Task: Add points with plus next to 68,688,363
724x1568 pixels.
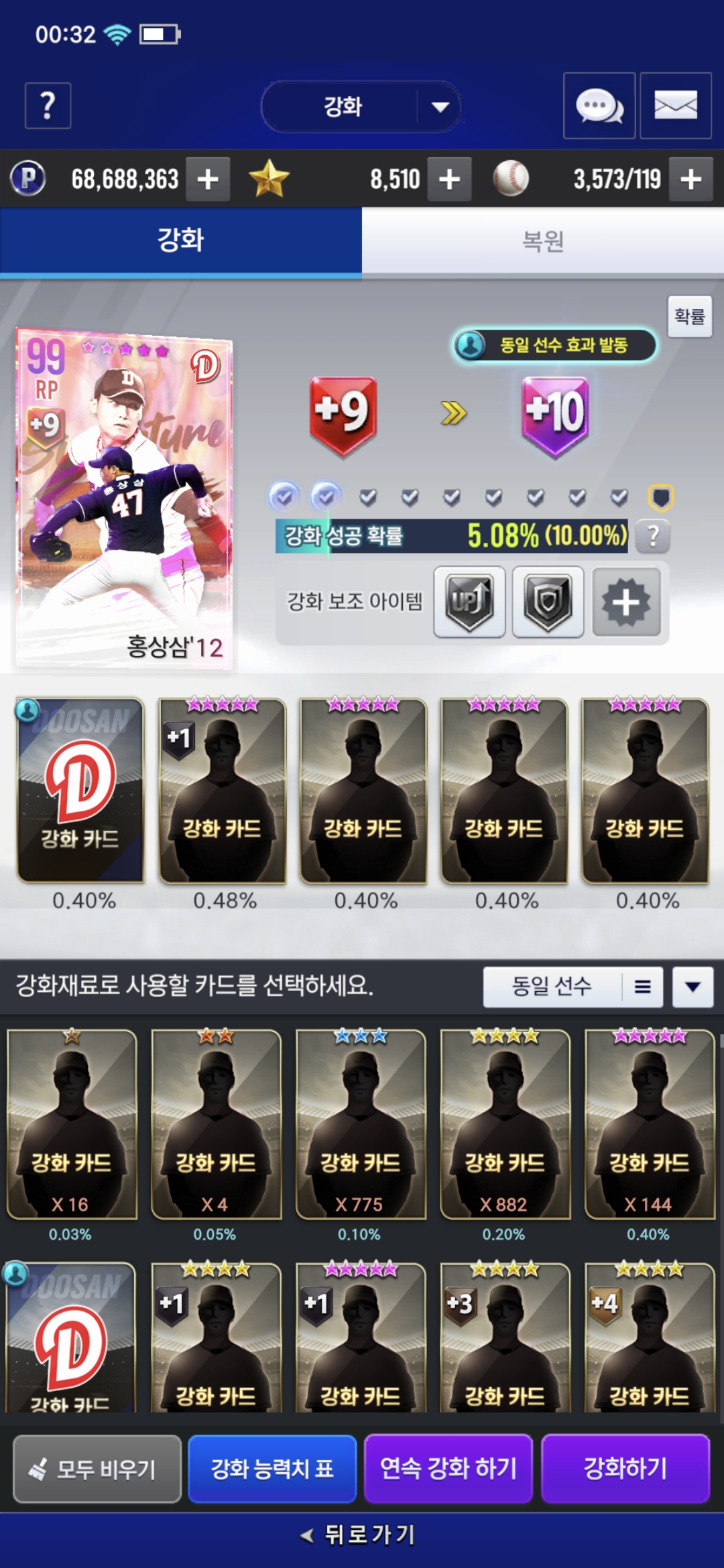Action: 208,179
